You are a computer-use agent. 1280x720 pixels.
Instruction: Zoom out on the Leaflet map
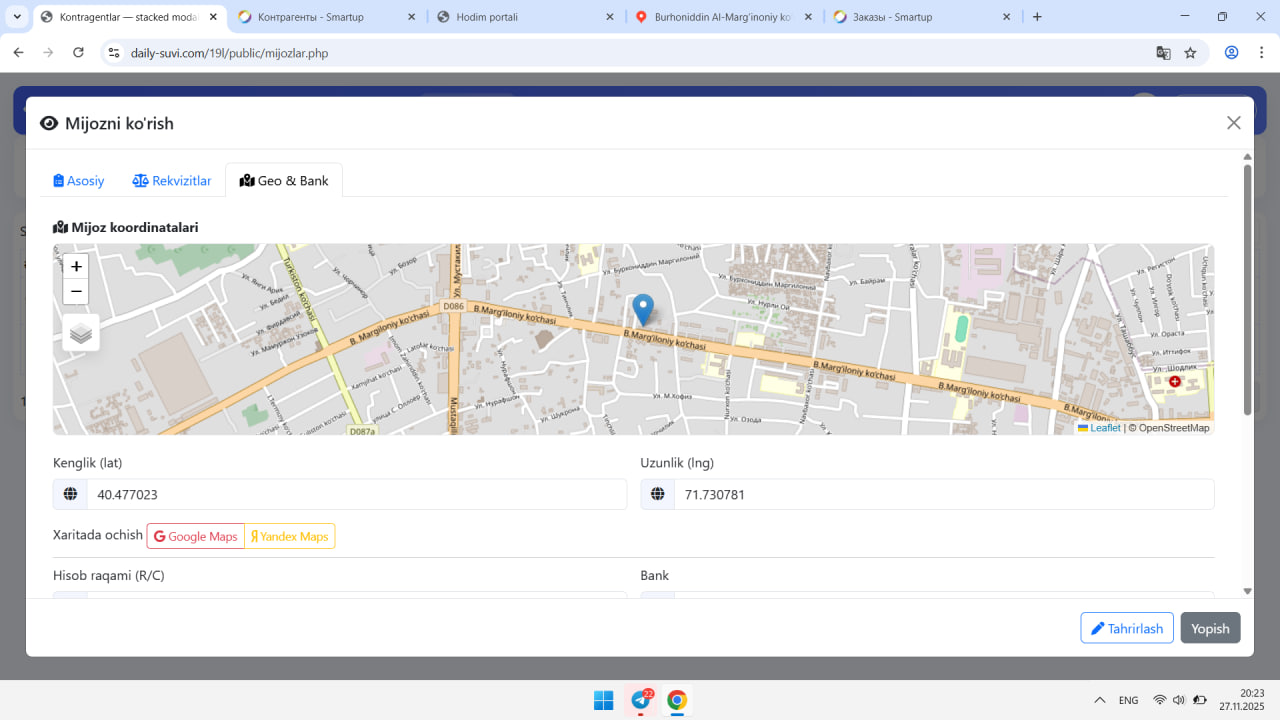(76, 292)
